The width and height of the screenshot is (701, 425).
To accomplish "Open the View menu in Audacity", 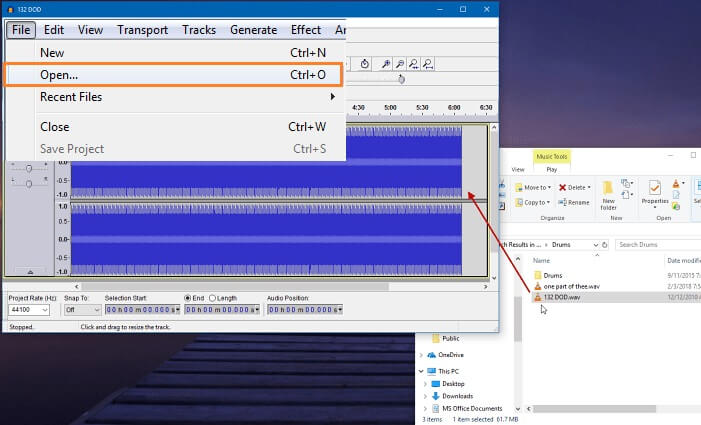I will click(90, 30).
